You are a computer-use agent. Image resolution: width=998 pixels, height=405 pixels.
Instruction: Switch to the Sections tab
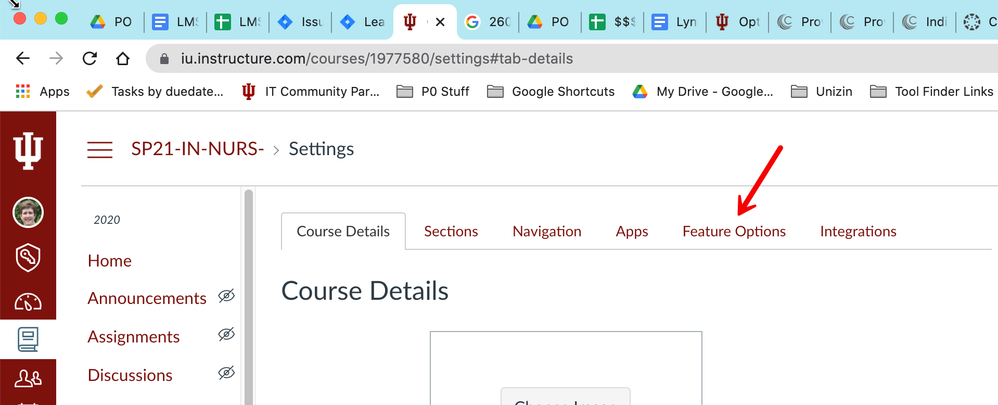click(451, 231)
